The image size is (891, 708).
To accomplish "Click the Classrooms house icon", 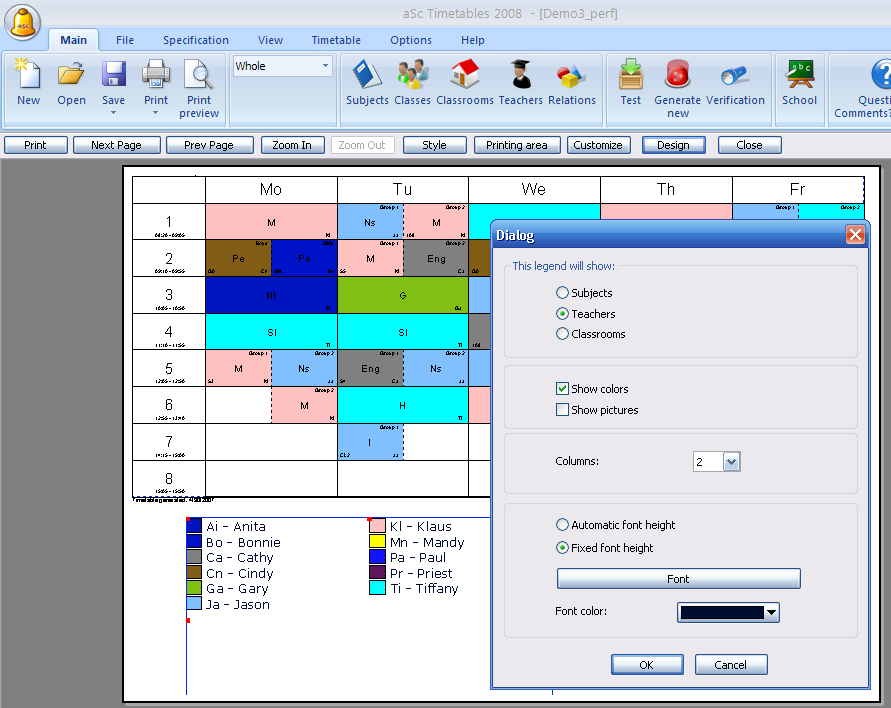I will [465, 76].
